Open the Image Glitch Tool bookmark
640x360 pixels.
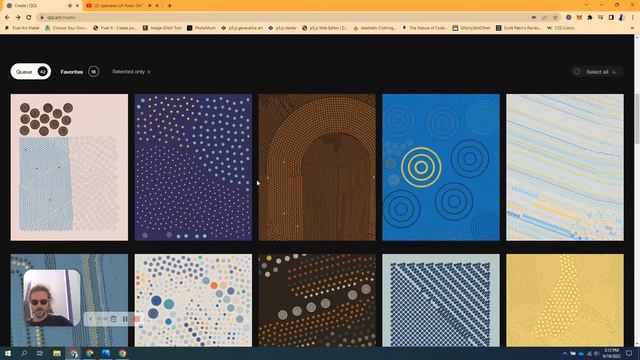point(162,28)
